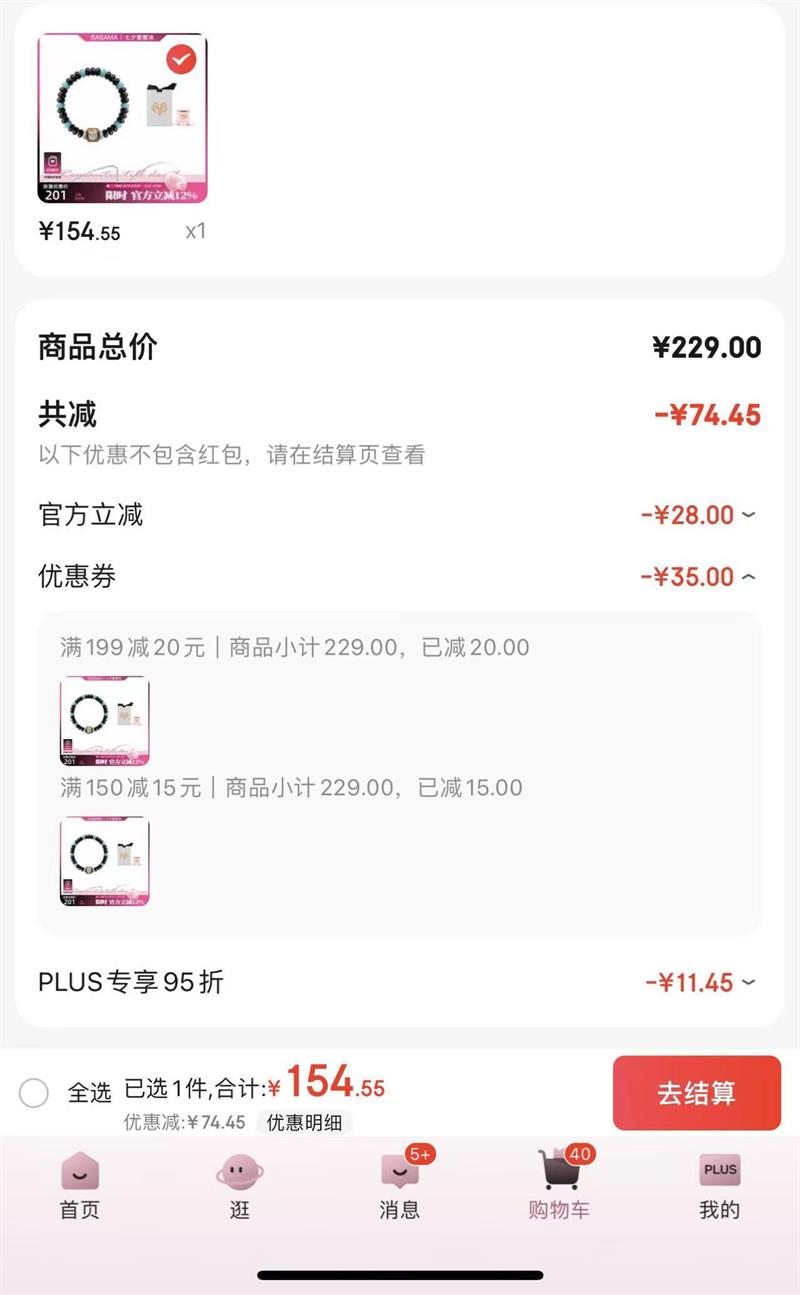Open the 购物车 cart icon
The height and width of the screenshot is (1295, 800).
558,1171
